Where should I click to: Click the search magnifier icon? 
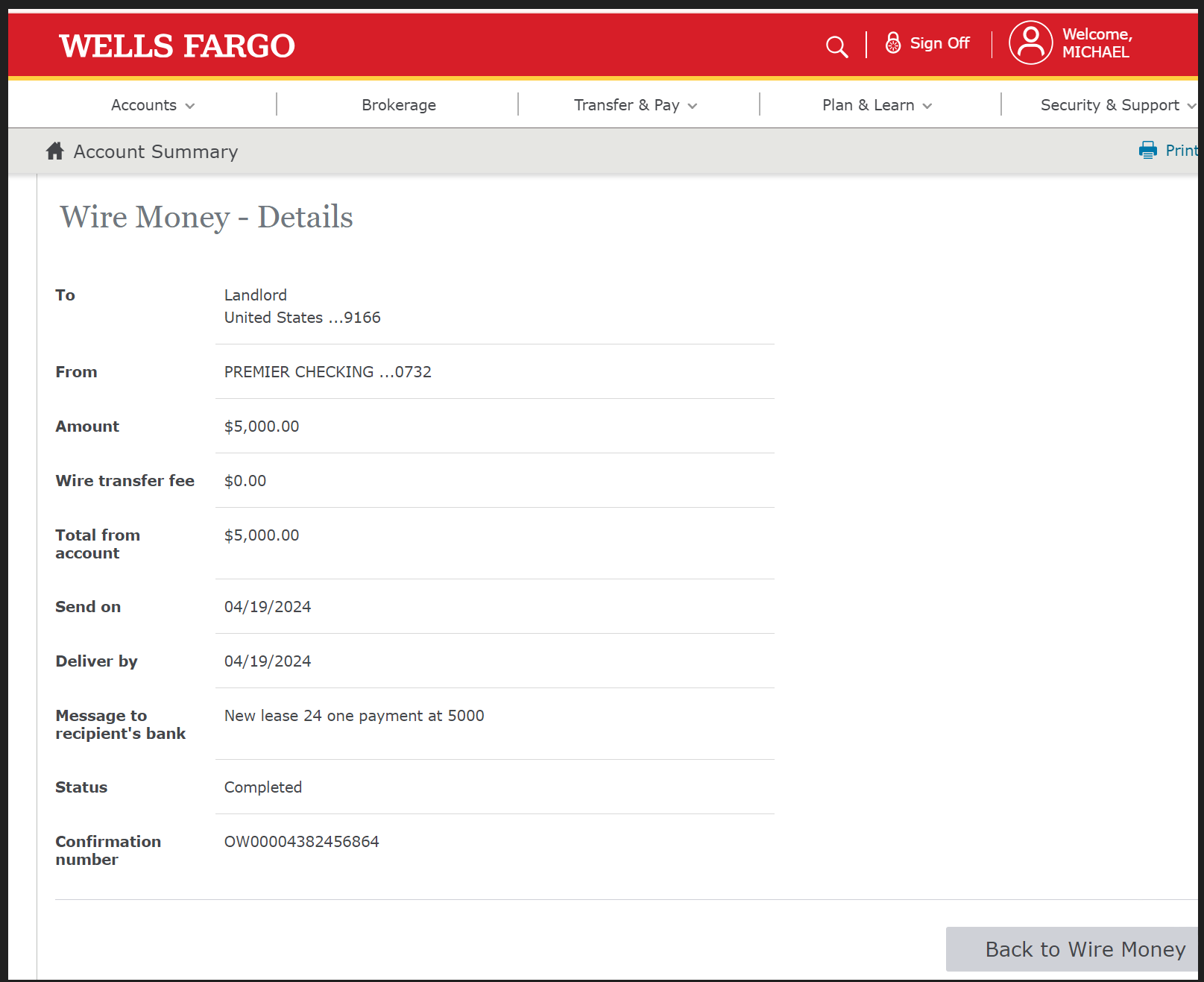[836, 46]
